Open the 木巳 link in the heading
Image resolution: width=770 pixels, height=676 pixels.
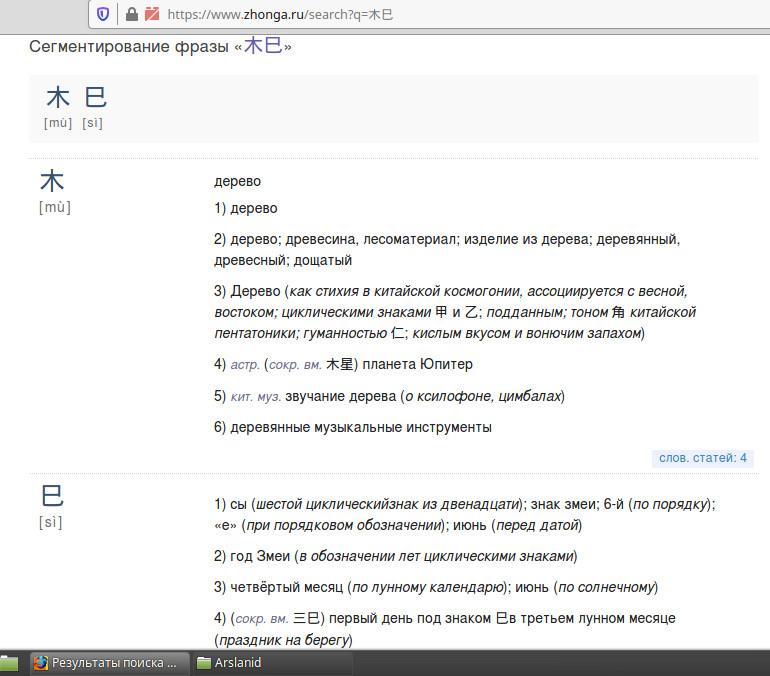point(263,46)
